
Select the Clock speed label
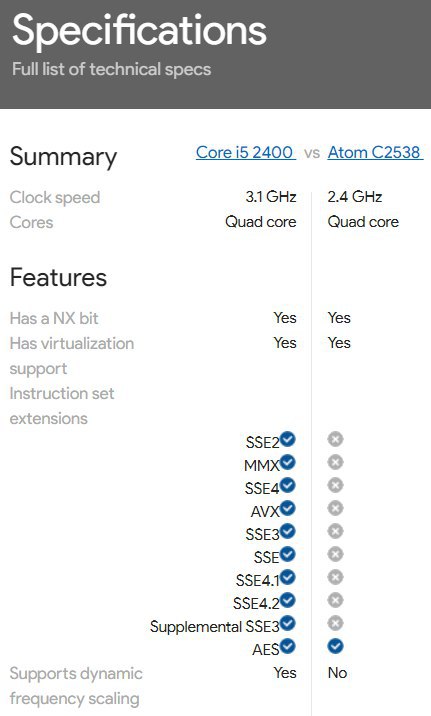[55, 197]
